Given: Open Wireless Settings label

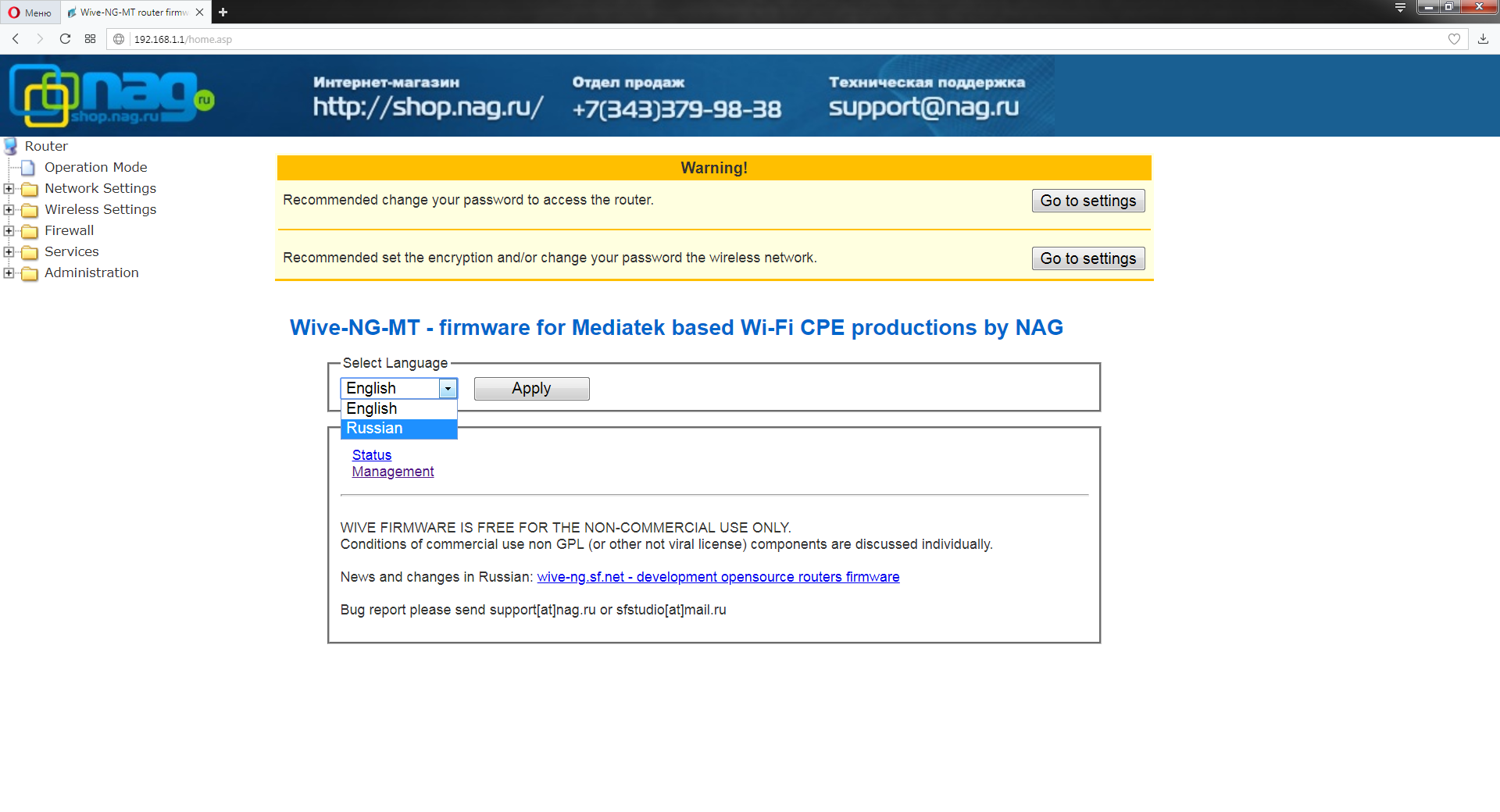Looking at the screenshot, I should [x=100, y=209].
